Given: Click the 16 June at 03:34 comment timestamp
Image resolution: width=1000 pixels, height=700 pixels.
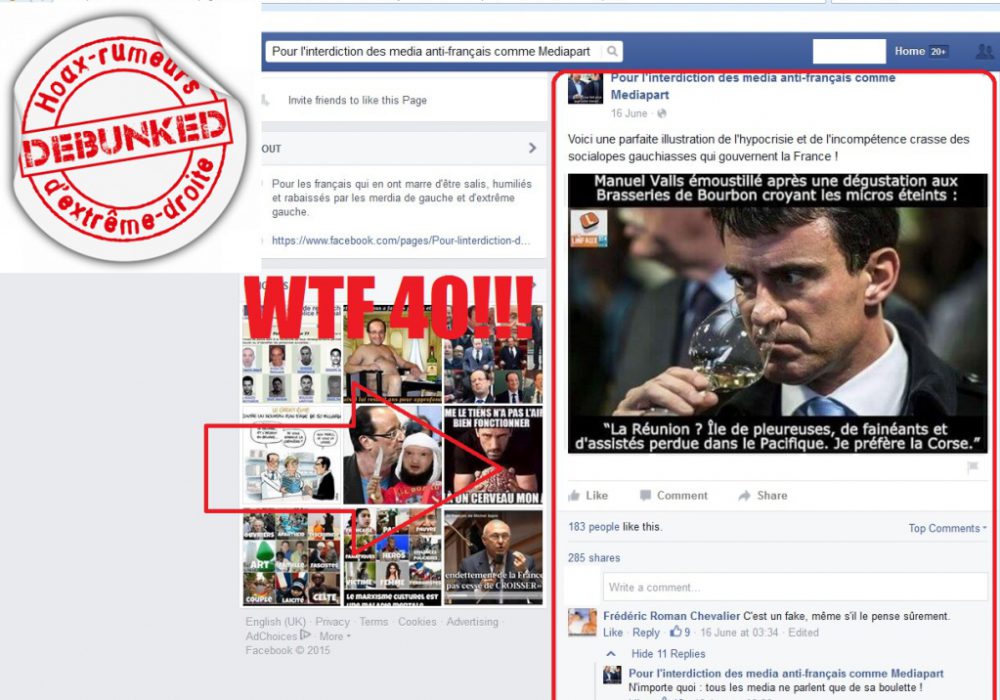Looking at the screenshot, I should 739,632.
